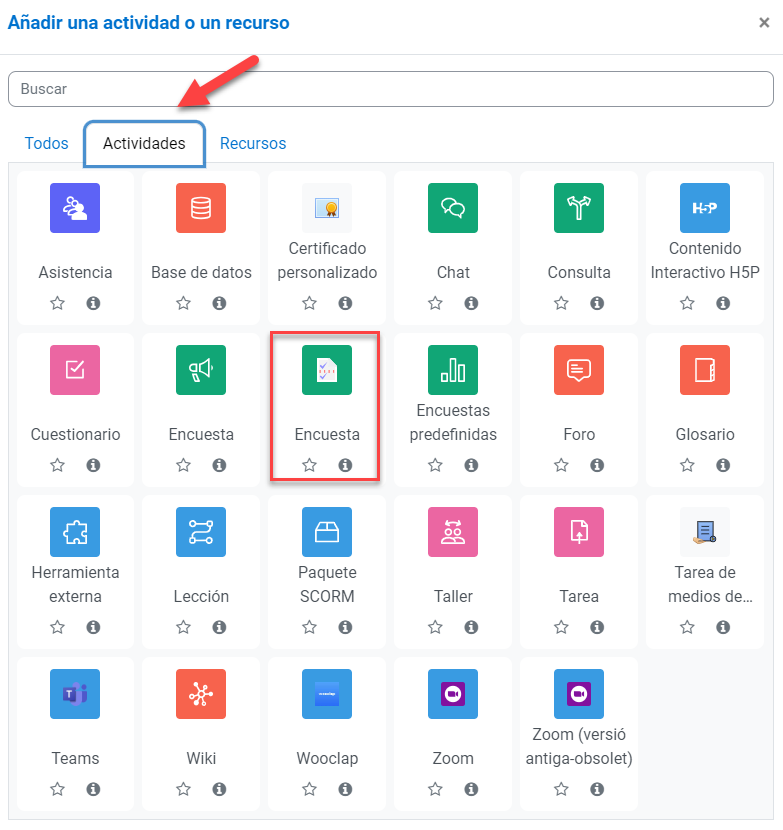783x830 pixels.
Task: Switch to the Recursos tab
Action: coord(253,143)
